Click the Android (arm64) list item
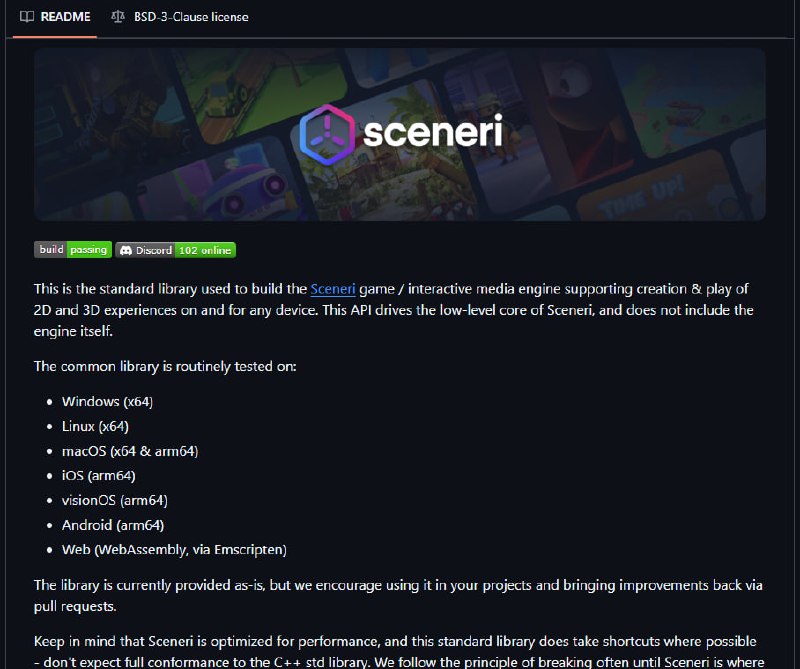Viewport: 800px width, 669px height. coord(113,525)
